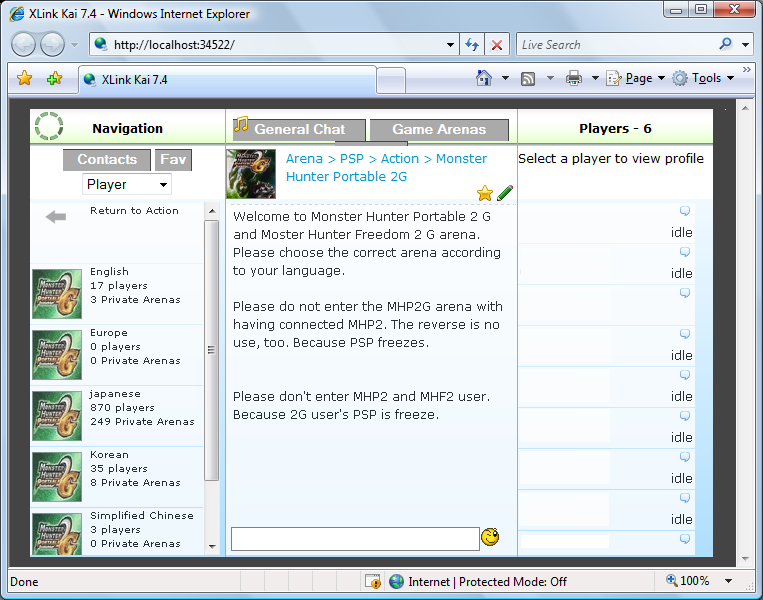Click the page vertical scroll down arrow

[745, 559]
